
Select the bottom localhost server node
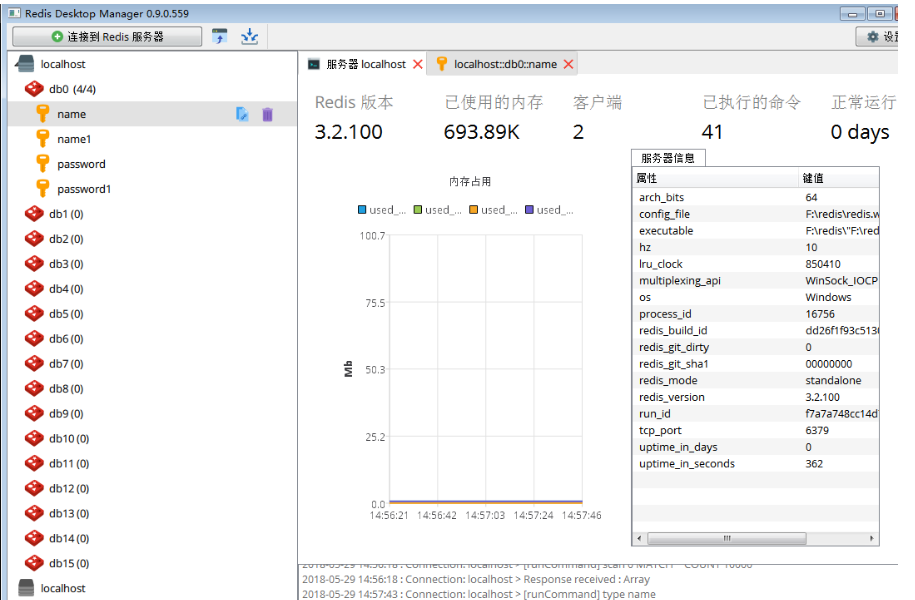(62, 588)
